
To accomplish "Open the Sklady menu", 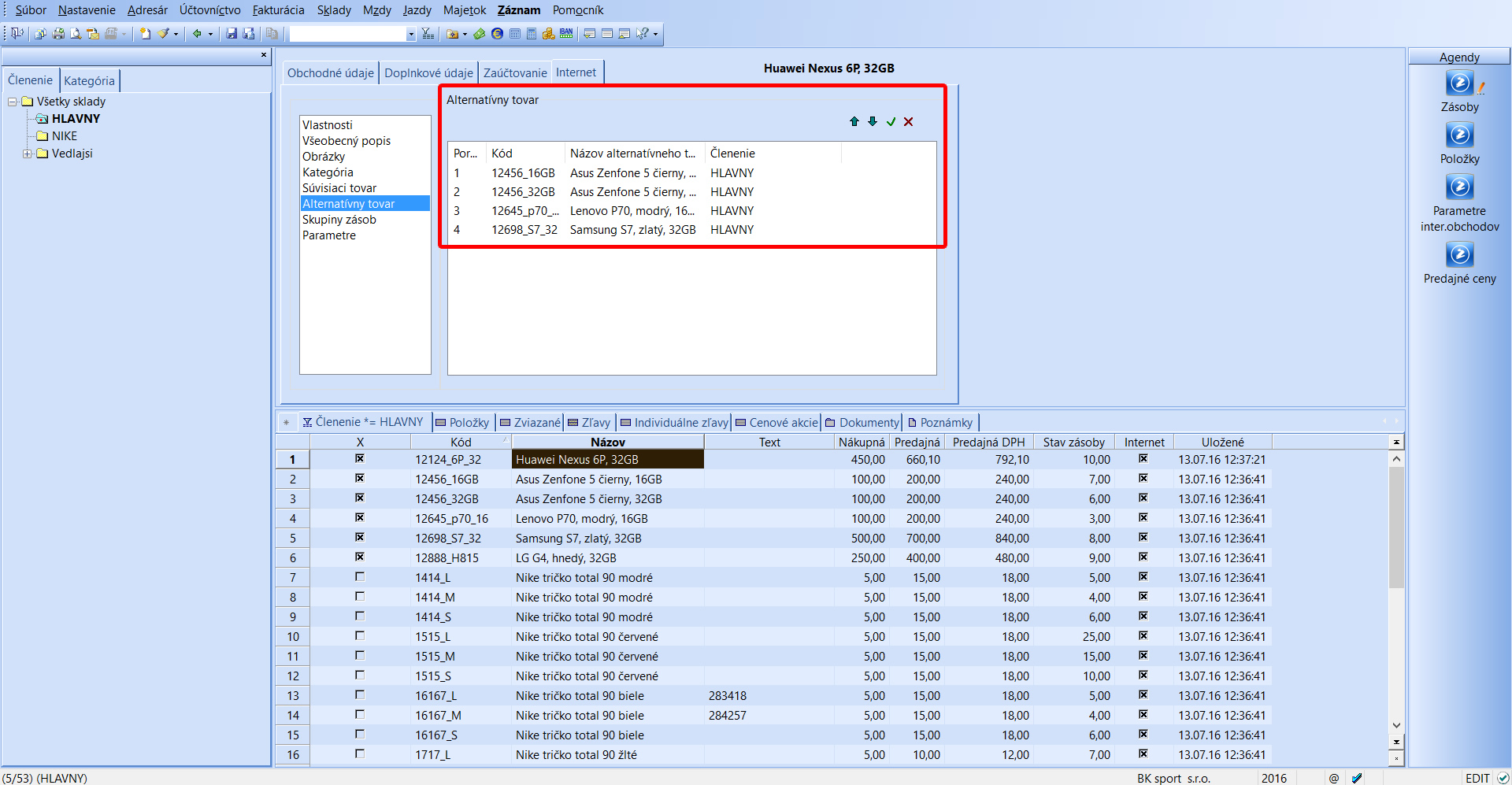I will point(334,10).
